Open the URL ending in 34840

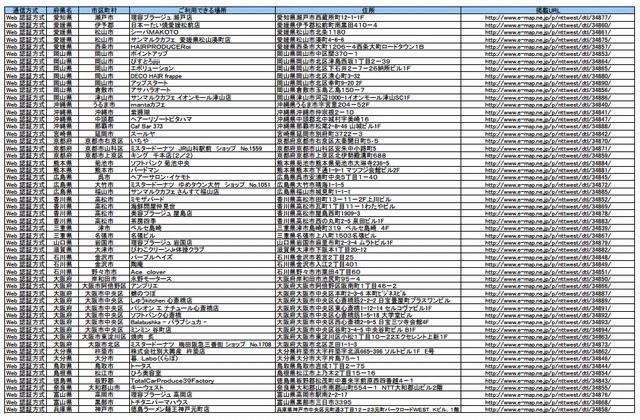548,105
